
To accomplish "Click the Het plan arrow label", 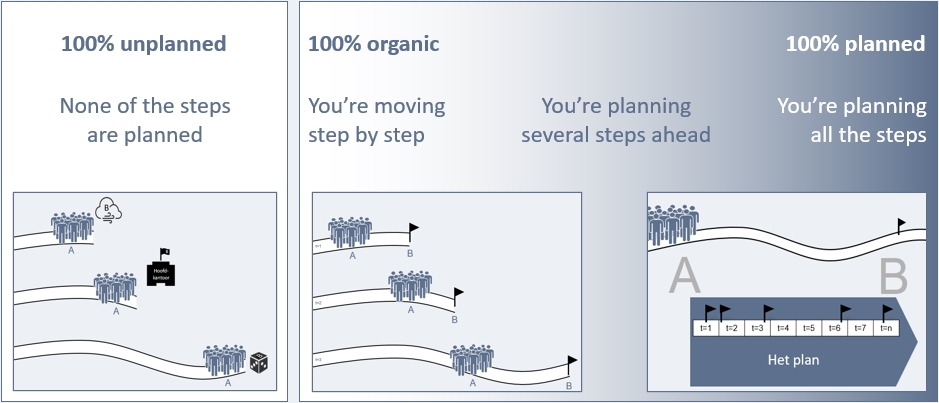I will coord(793,360).
